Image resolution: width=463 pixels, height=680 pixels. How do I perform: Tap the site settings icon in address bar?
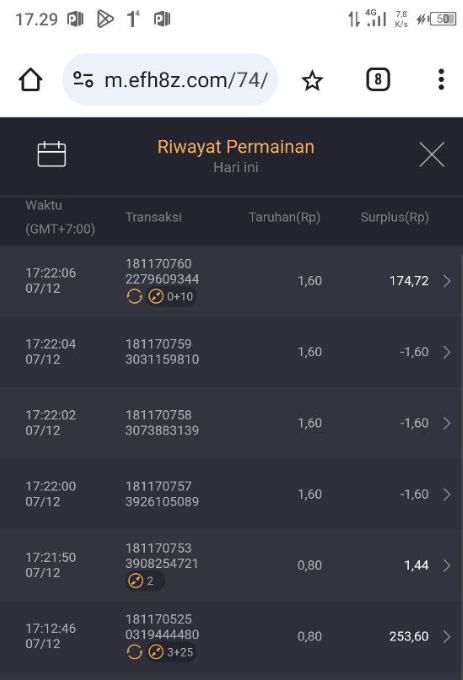pyautogui.click(x=83, y=80)
